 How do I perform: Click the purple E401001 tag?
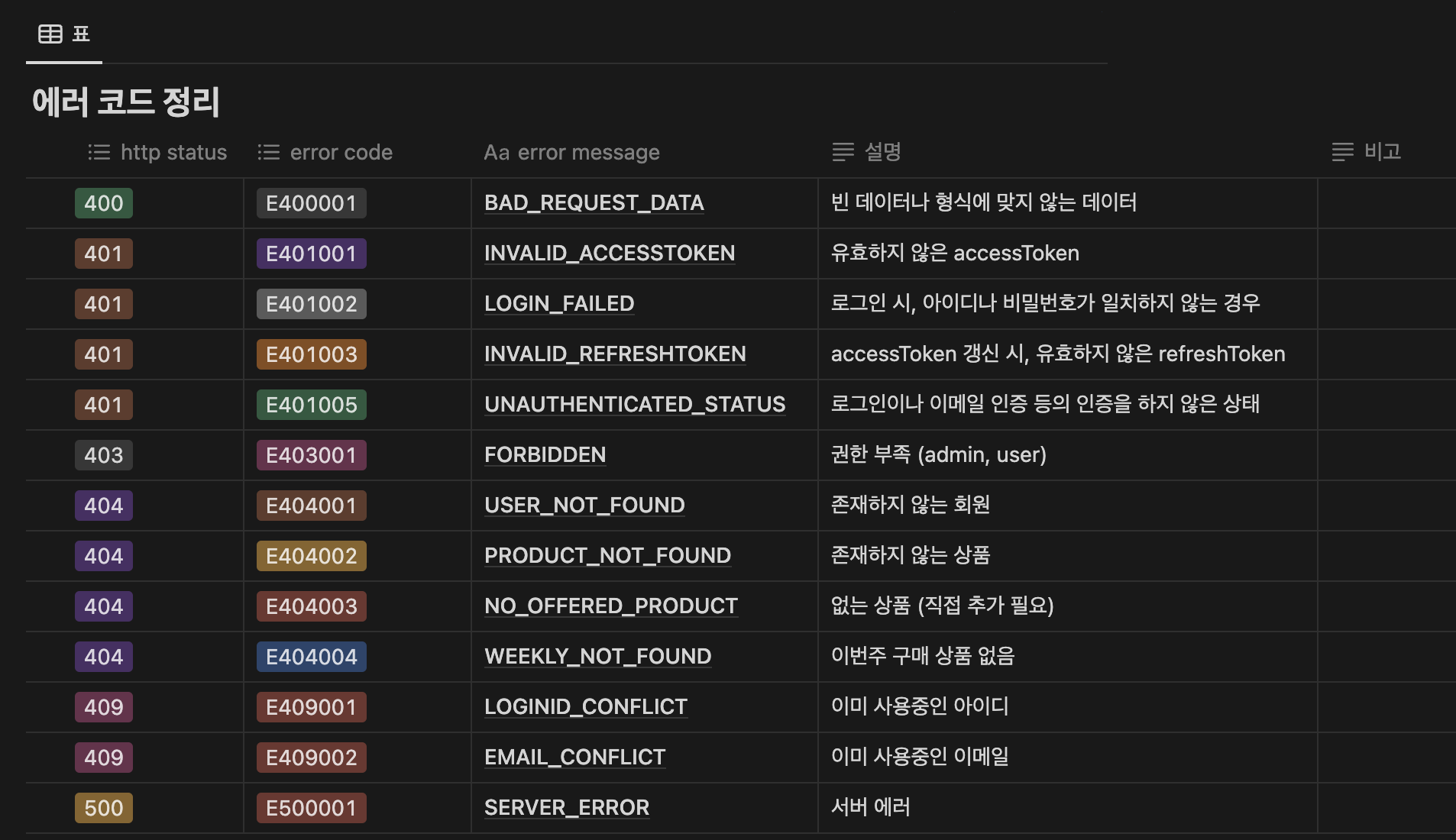(x=312, y=254)
